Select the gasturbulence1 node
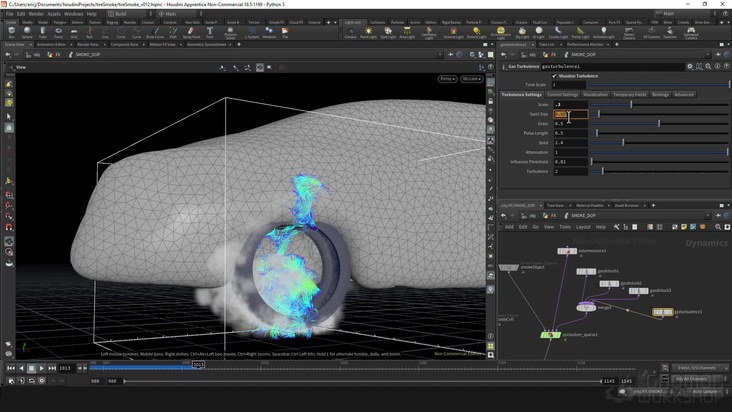732x412 pixels. (x=662, y=312)
